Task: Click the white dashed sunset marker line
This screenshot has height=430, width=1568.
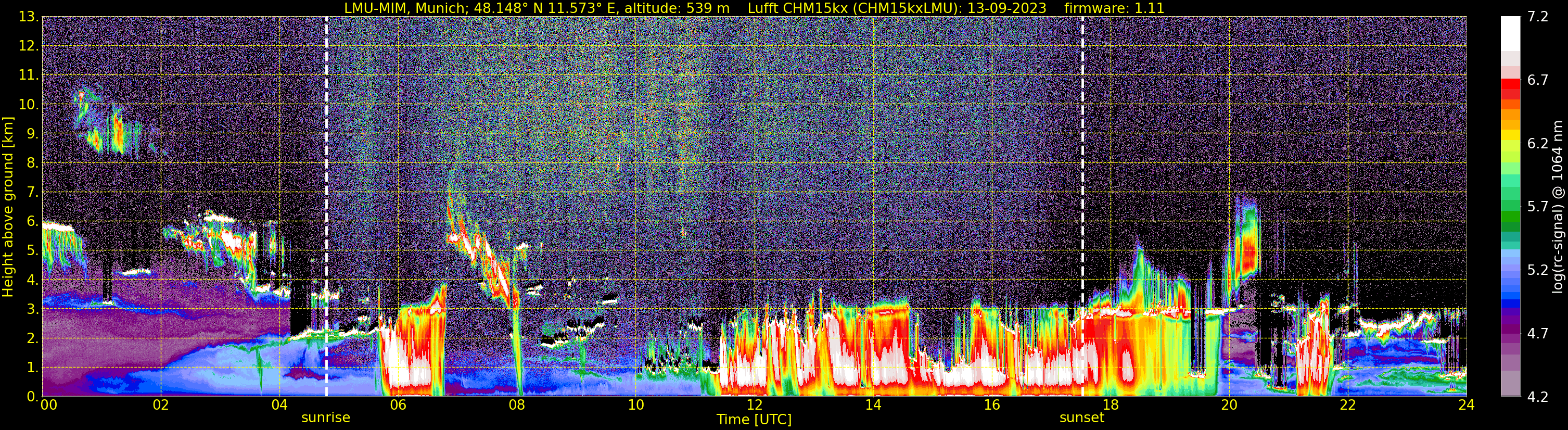Action: click(x=1082, y=206)
